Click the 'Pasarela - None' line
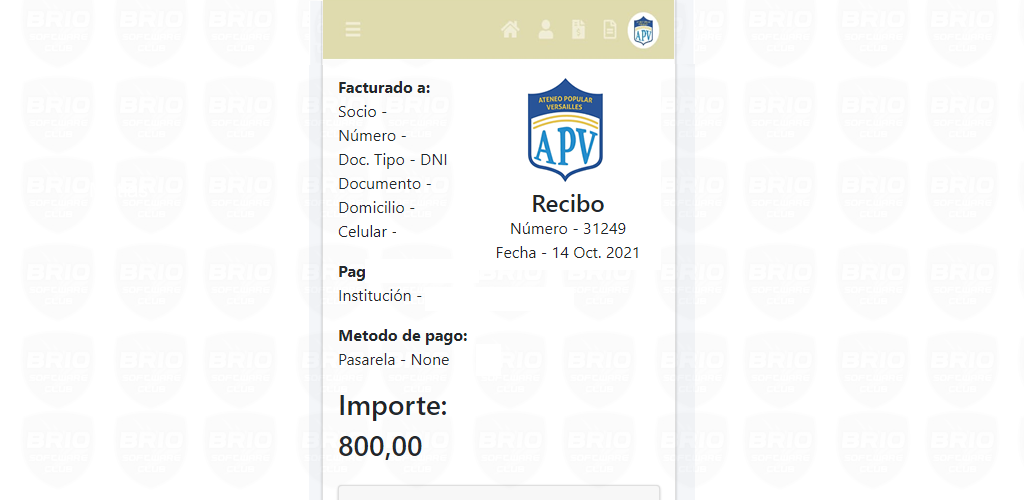Screen dimensions: 1024x500 point(394,360)
